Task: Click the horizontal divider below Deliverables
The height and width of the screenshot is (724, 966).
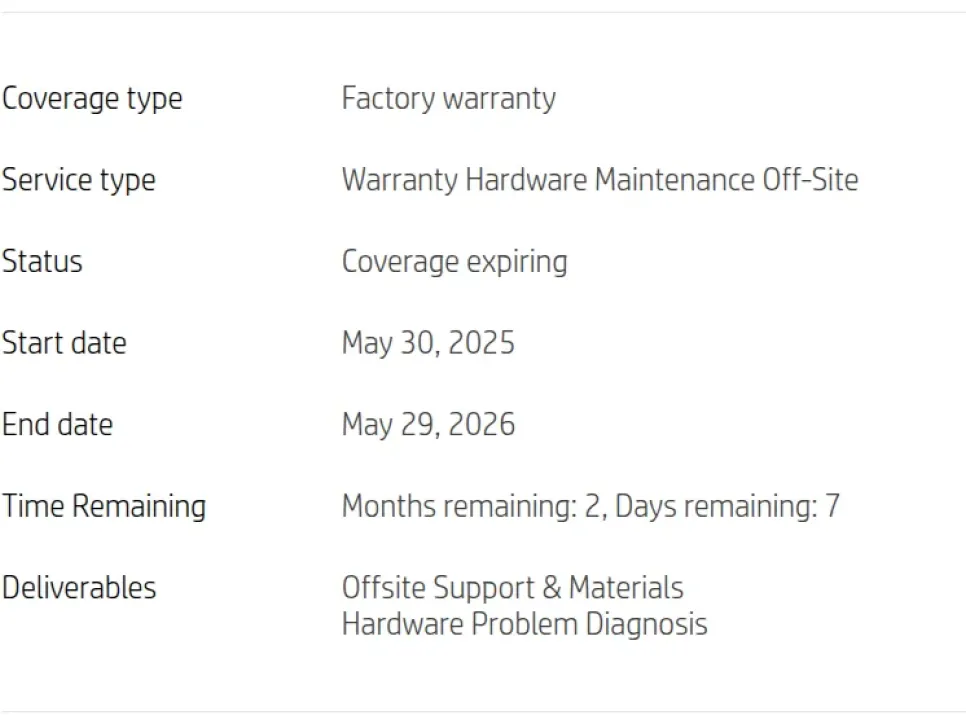Action: tap(483, 712)
